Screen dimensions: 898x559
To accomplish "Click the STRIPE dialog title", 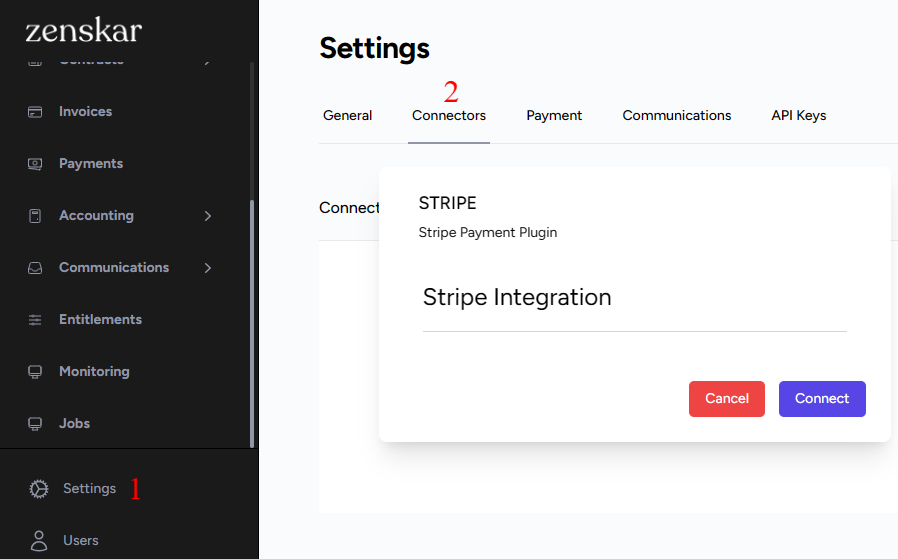I will click(x=447, y=203).
